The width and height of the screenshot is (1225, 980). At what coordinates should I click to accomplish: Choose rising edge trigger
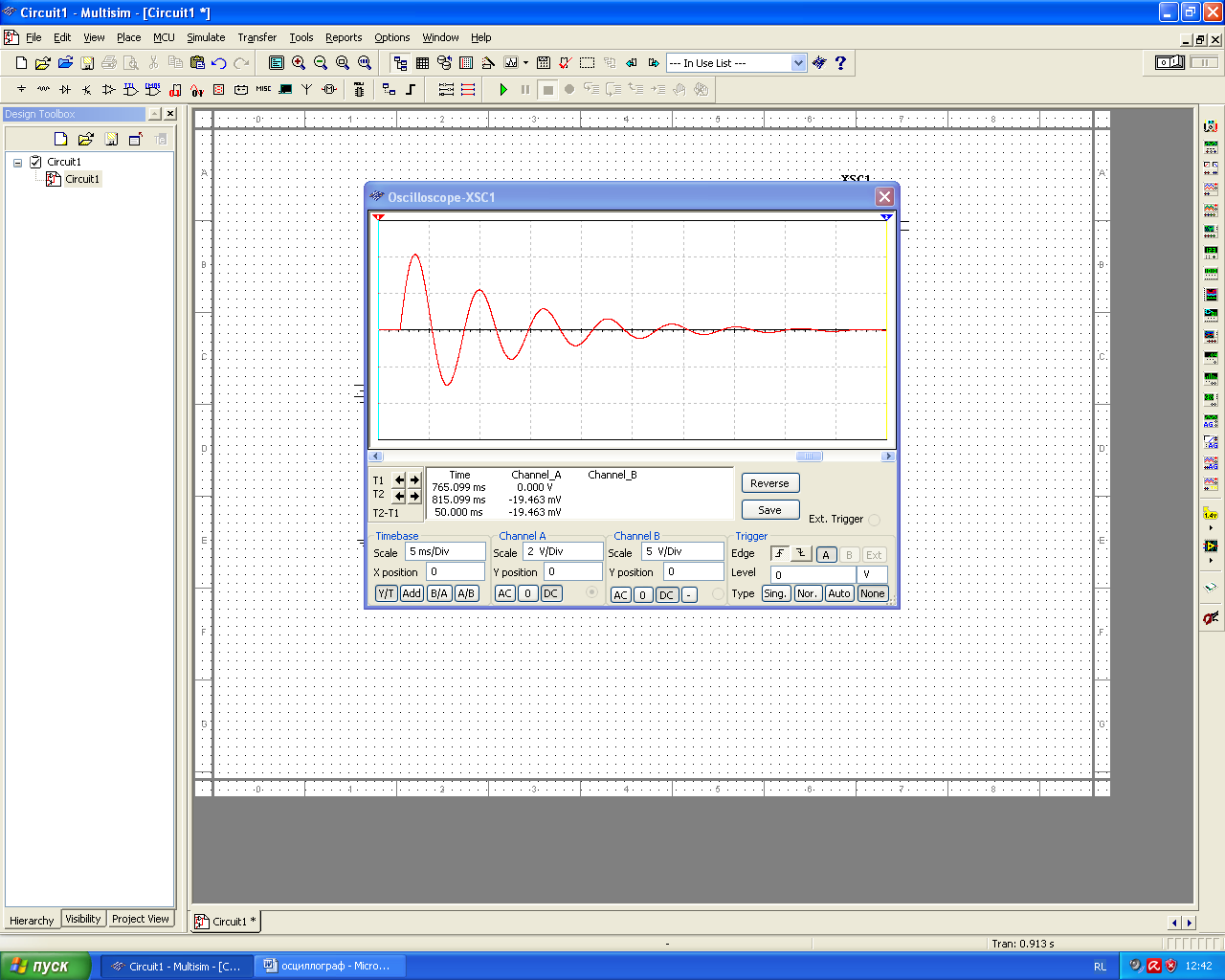tap(781, 554)
